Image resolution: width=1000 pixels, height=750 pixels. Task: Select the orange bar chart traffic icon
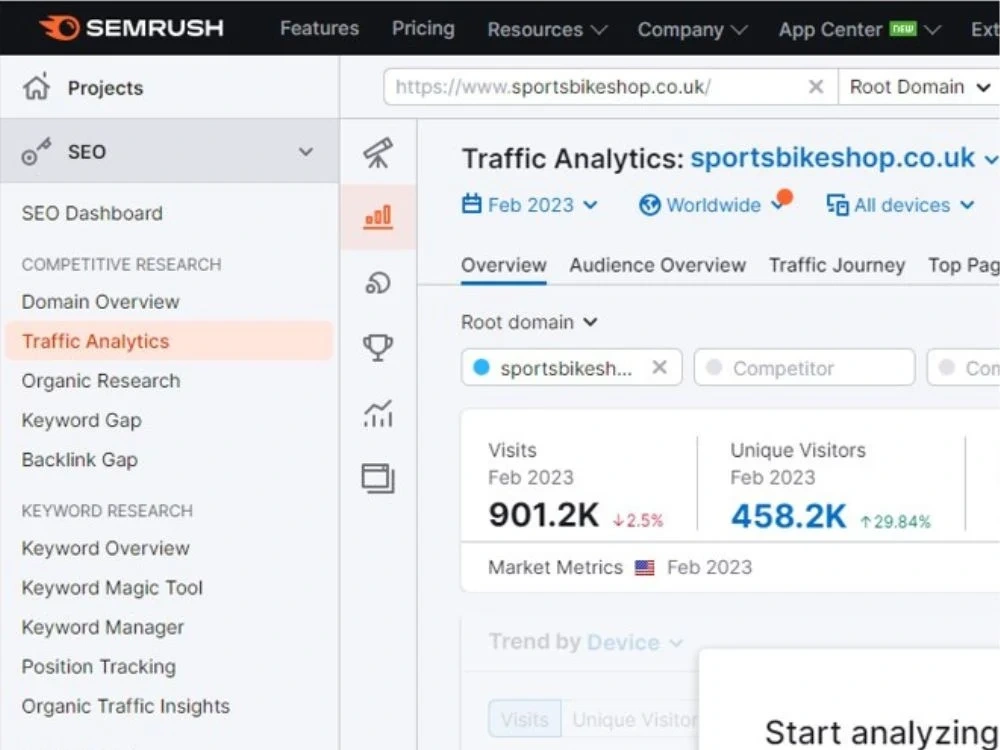pos(378,217)
